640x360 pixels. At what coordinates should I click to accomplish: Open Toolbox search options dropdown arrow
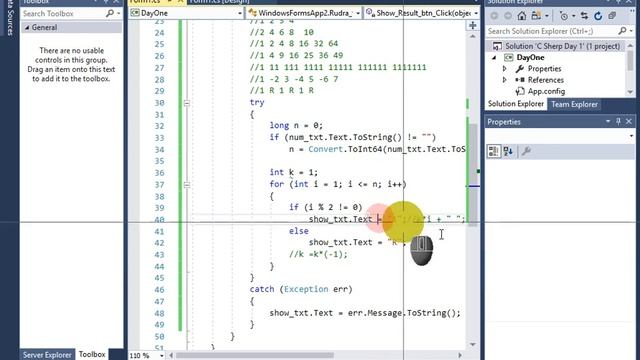click(119, 13)
